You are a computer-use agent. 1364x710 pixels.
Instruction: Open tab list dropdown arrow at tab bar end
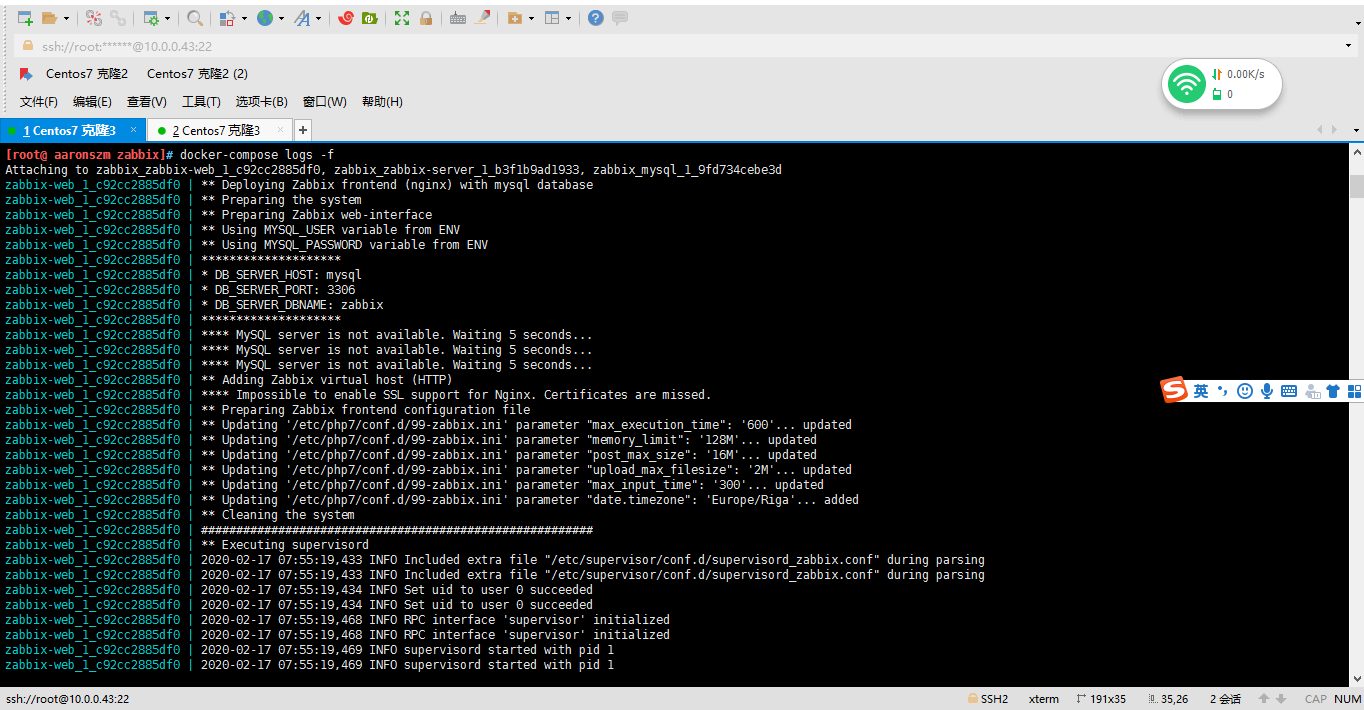coord(1357,130)
